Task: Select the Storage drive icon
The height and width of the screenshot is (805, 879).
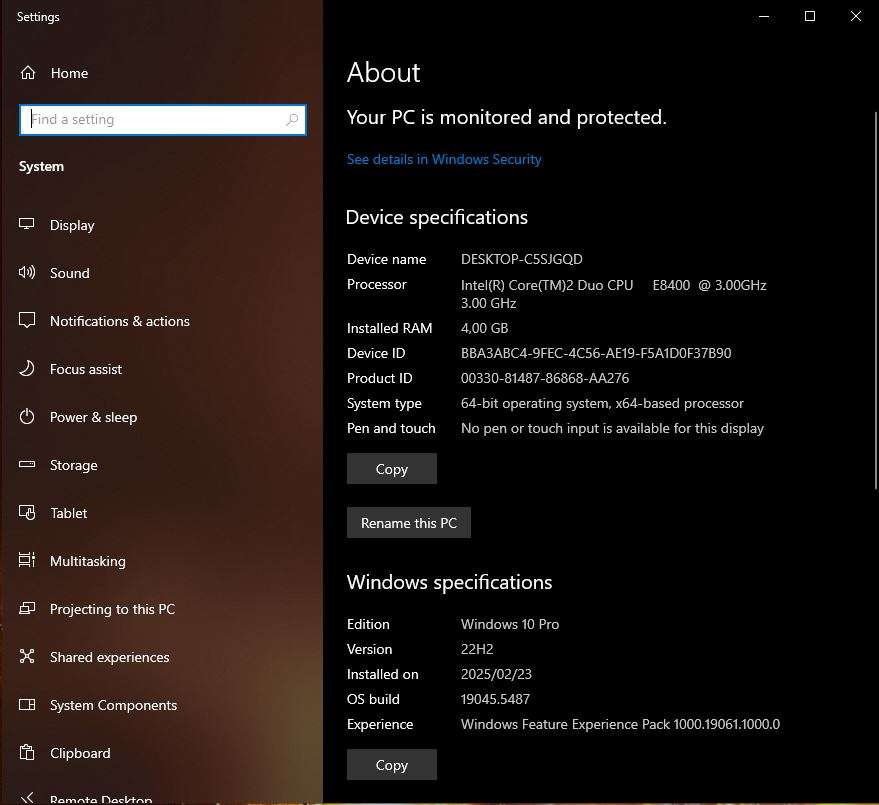Action: click(26, 464)
